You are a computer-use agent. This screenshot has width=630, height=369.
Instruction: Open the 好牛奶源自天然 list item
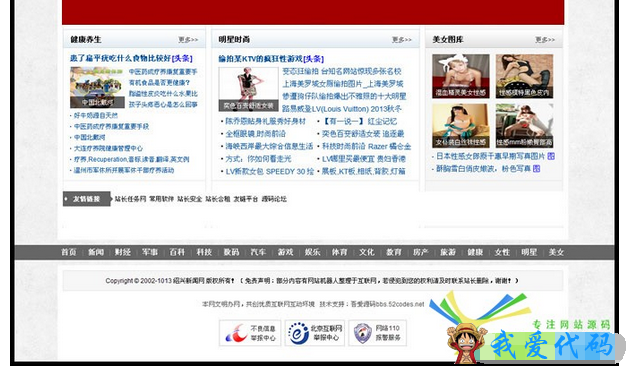[96, 116]
